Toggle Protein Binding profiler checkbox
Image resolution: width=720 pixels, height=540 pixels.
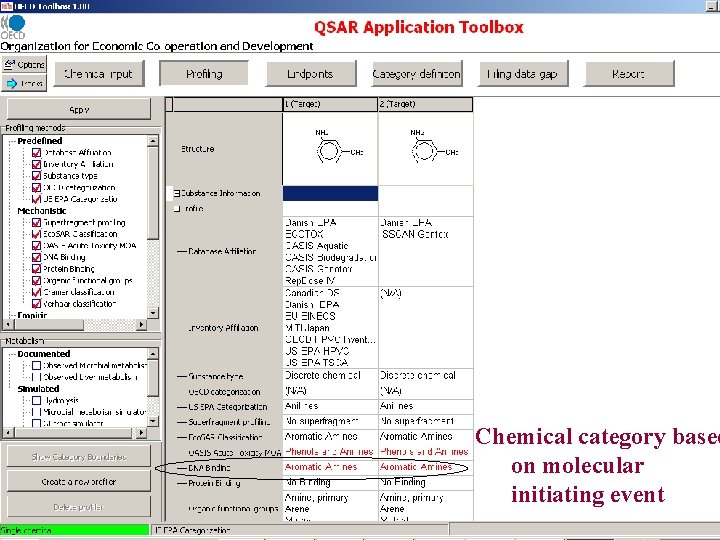coord(36,269)
